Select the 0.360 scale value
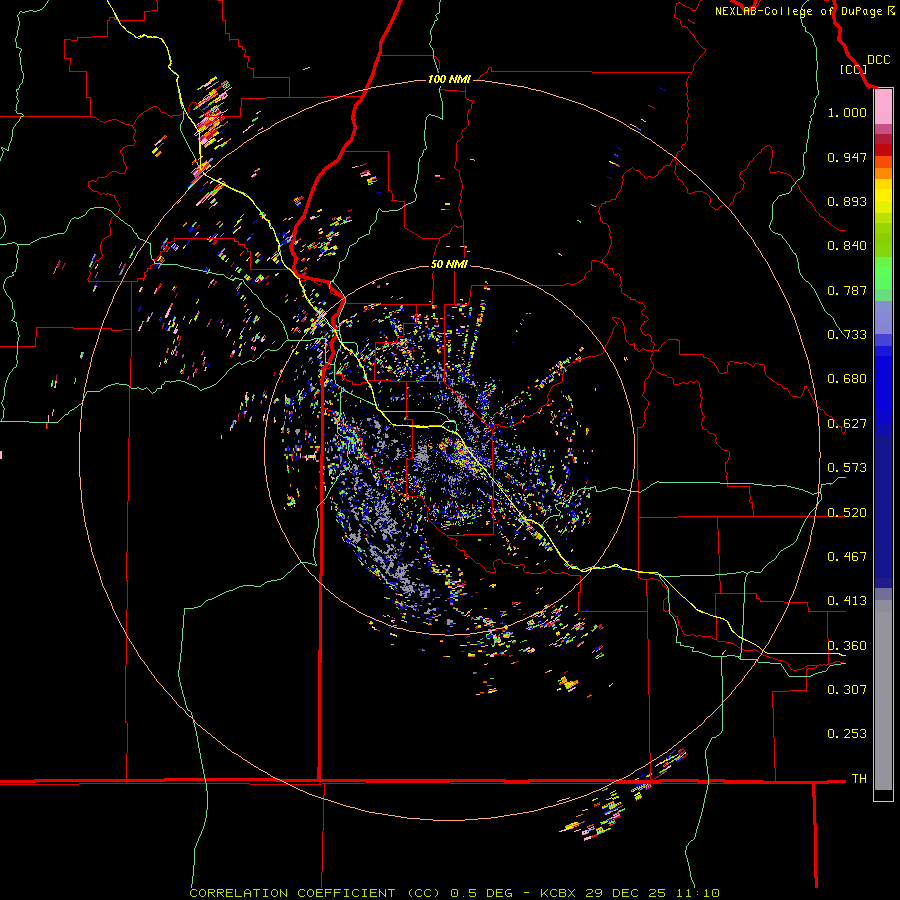The image size is (900, 900). click(x=847, y=646)
